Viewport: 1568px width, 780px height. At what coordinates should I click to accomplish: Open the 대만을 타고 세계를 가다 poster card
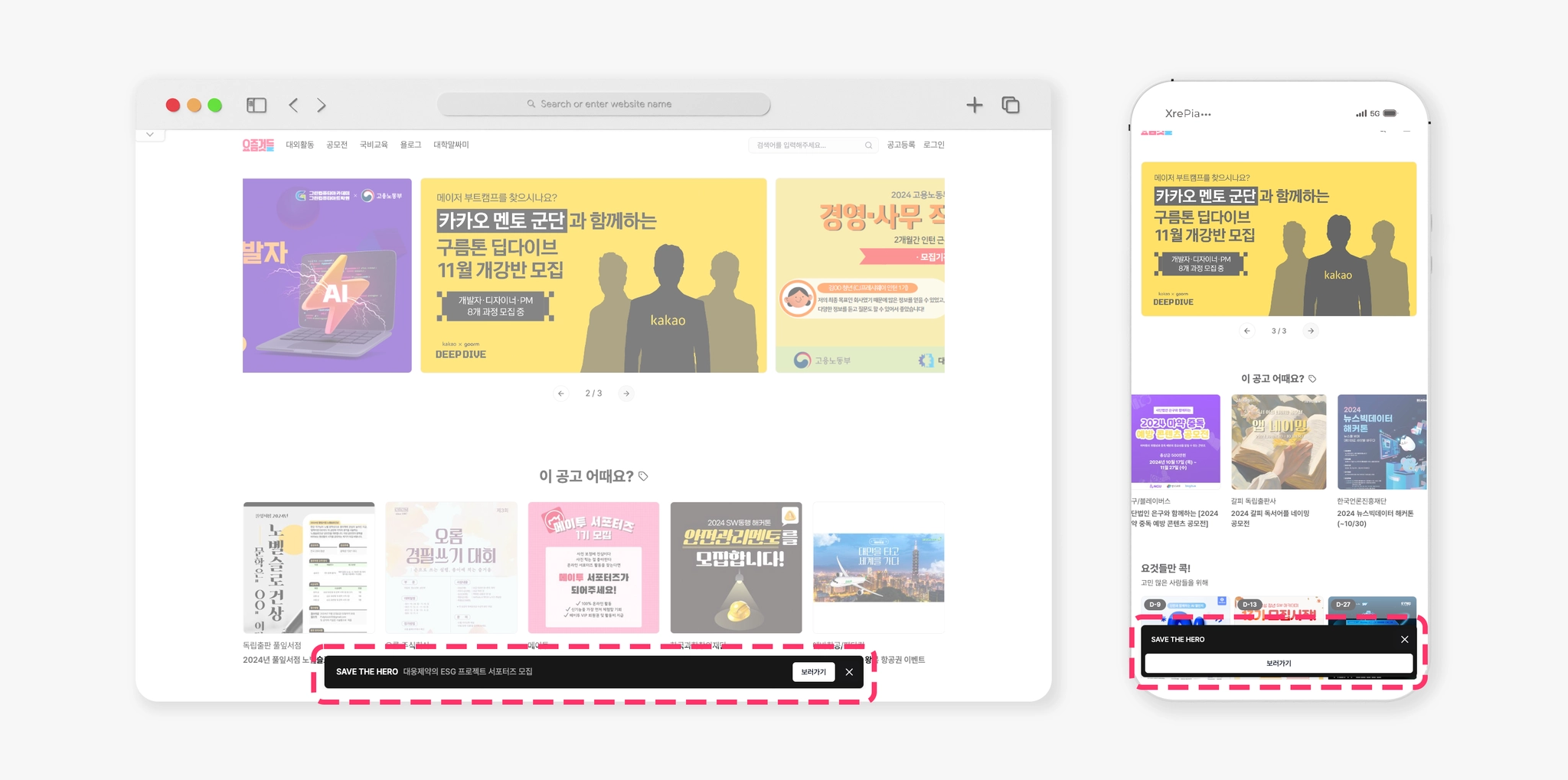point(878,567)
